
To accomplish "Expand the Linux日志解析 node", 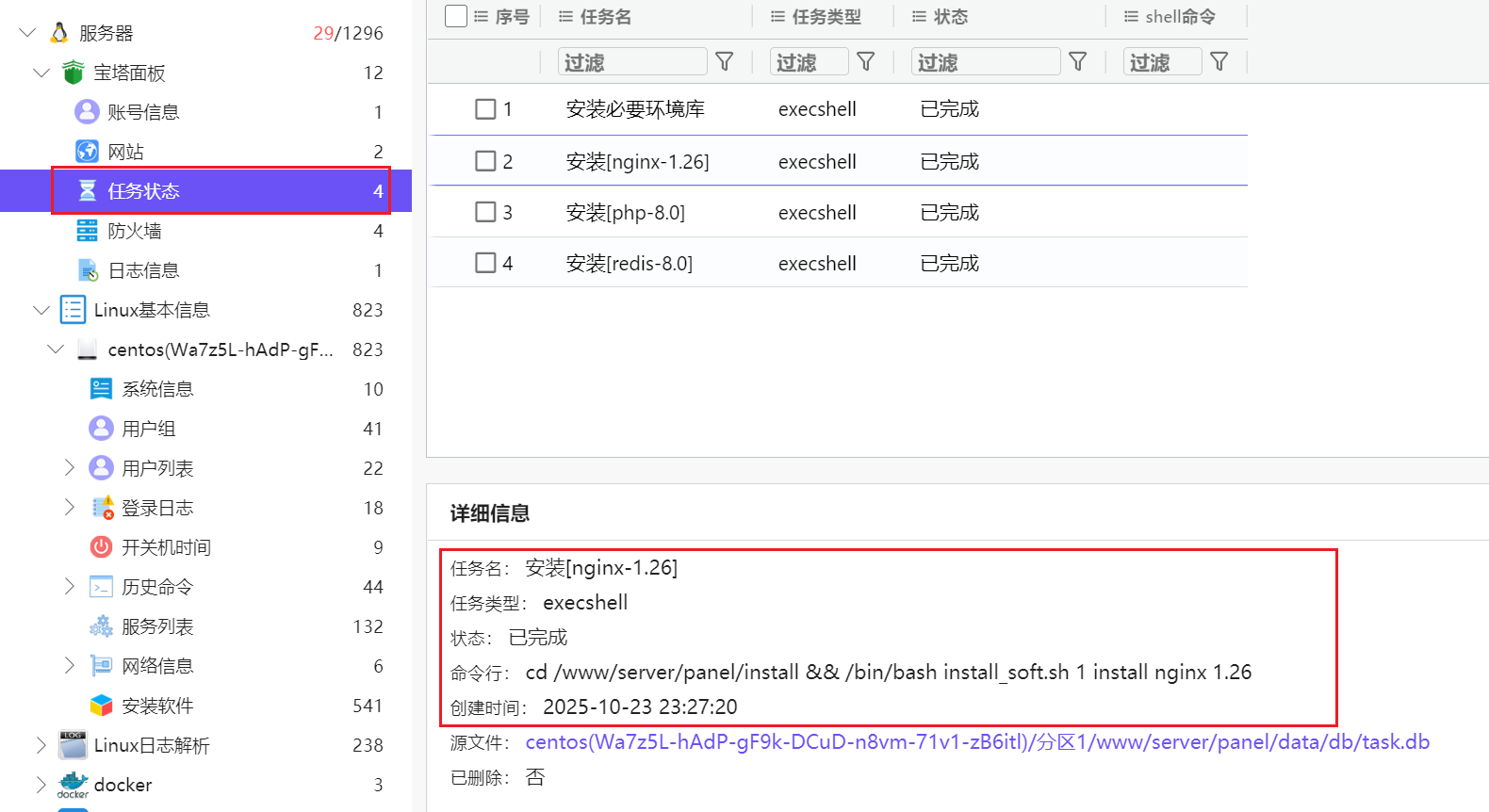I will click(x=41, y=745).
